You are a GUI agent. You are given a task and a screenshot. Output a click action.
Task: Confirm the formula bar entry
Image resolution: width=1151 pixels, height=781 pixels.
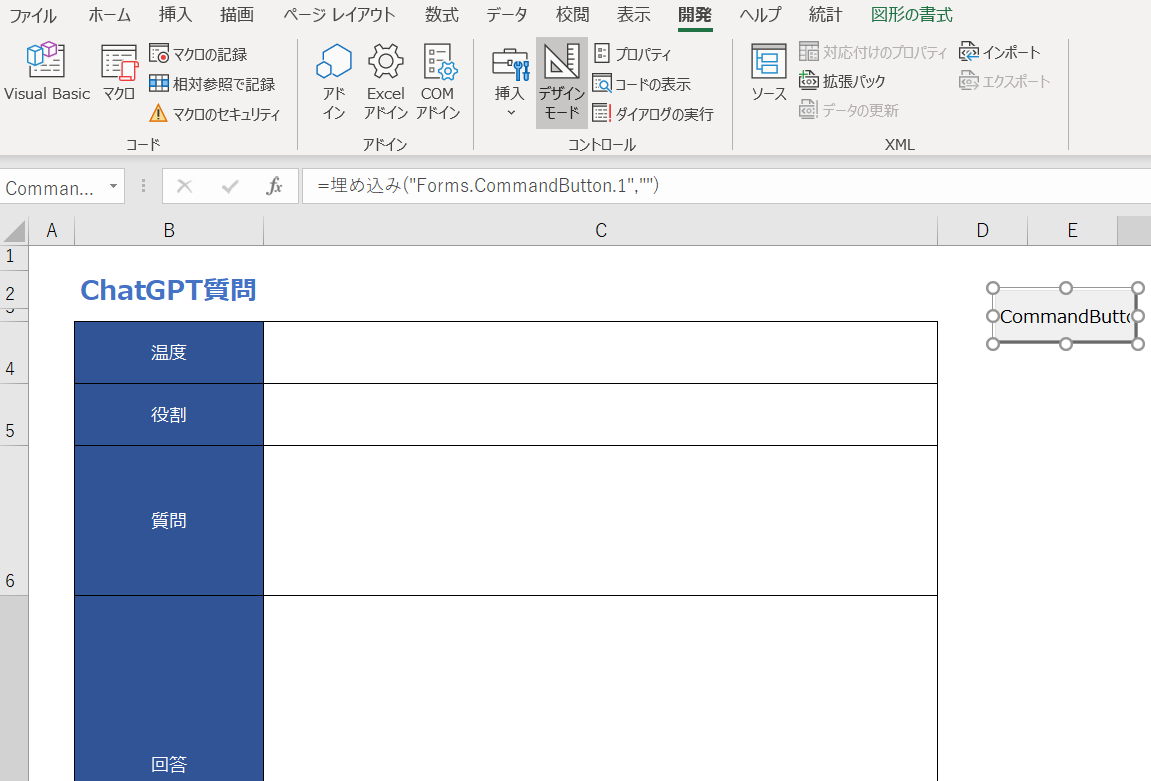[230, 186]
